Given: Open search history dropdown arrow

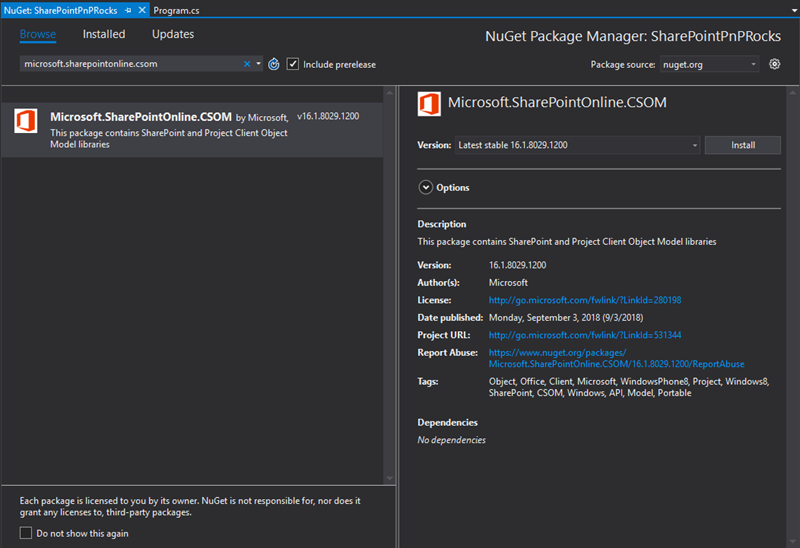Looking at the screenshot, I should tap(258, 64).
